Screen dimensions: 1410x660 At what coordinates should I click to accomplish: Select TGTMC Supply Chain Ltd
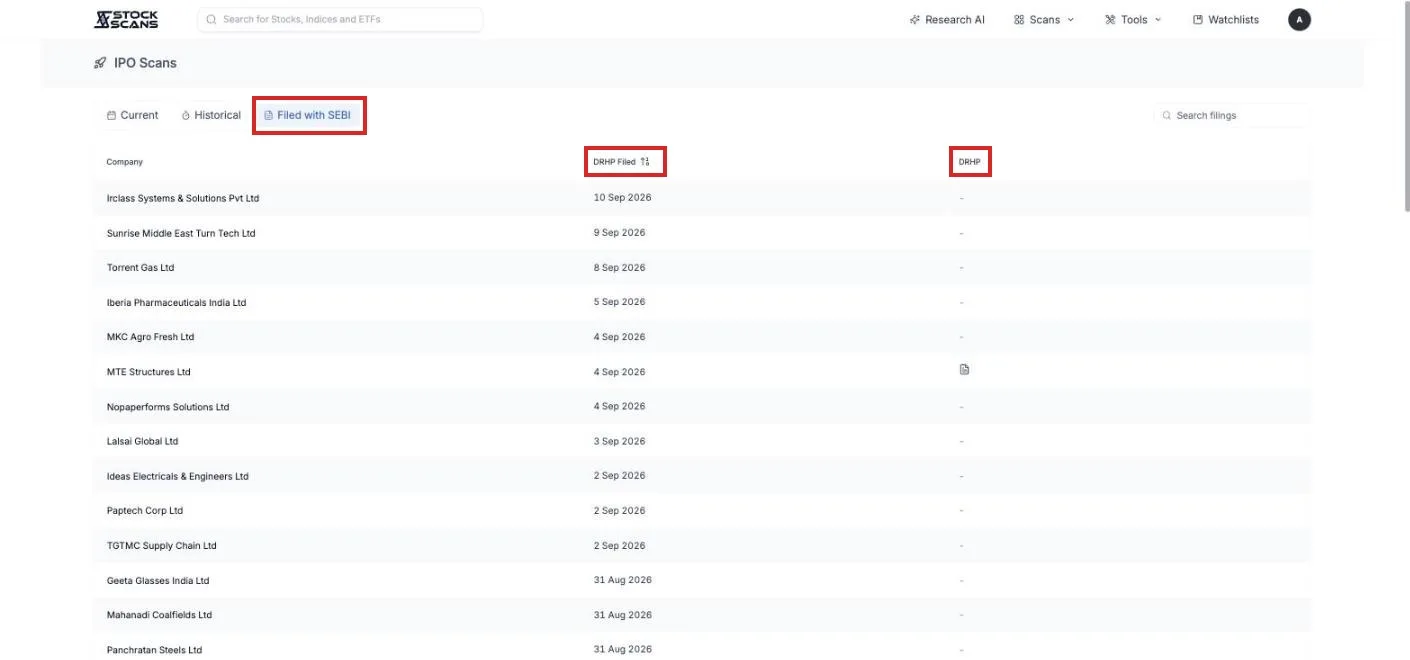[162, 546]
